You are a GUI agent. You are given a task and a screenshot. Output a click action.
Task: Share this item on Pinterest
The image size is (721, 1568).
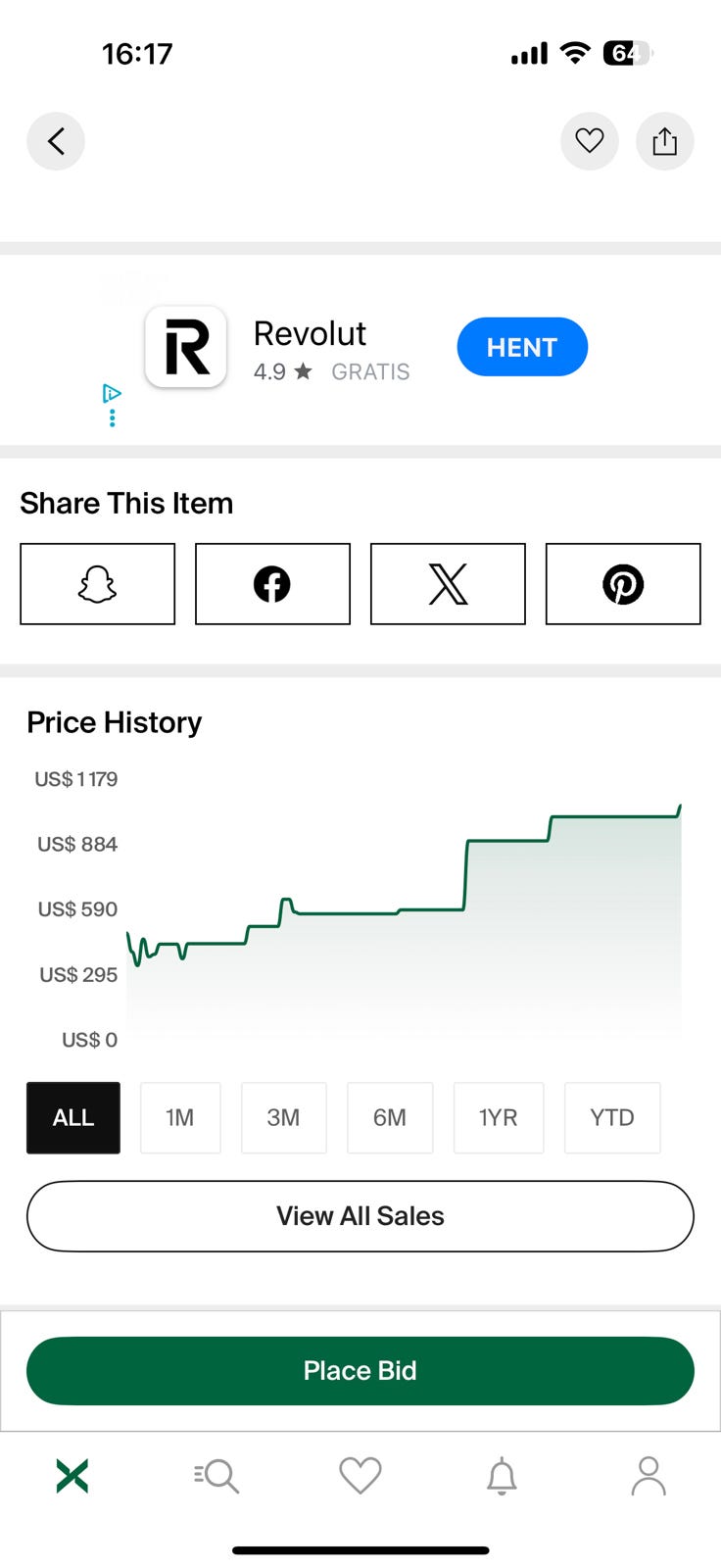[x=623, y=584]
